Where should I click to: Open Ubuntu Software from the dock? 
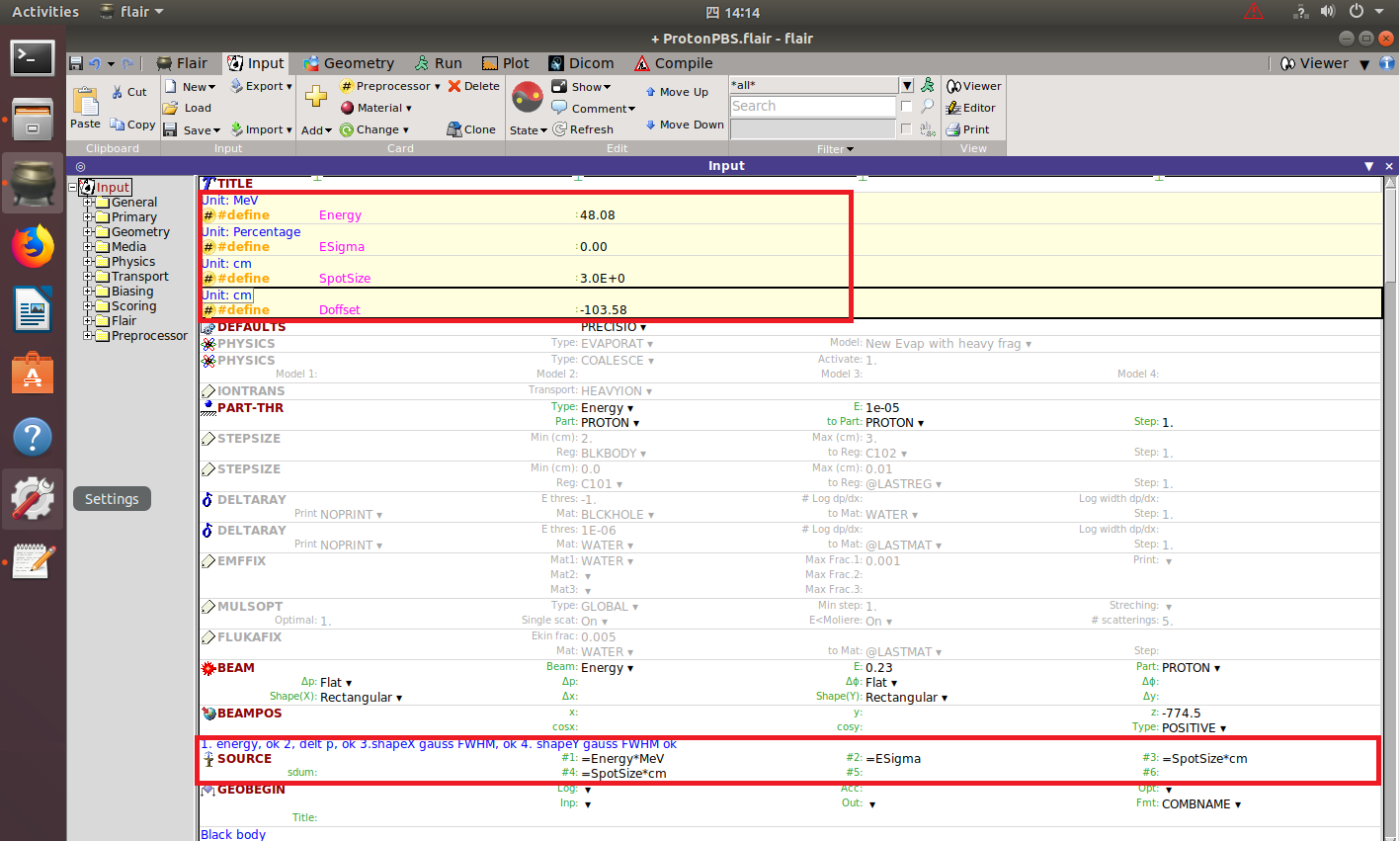click(x=33, y=374)
